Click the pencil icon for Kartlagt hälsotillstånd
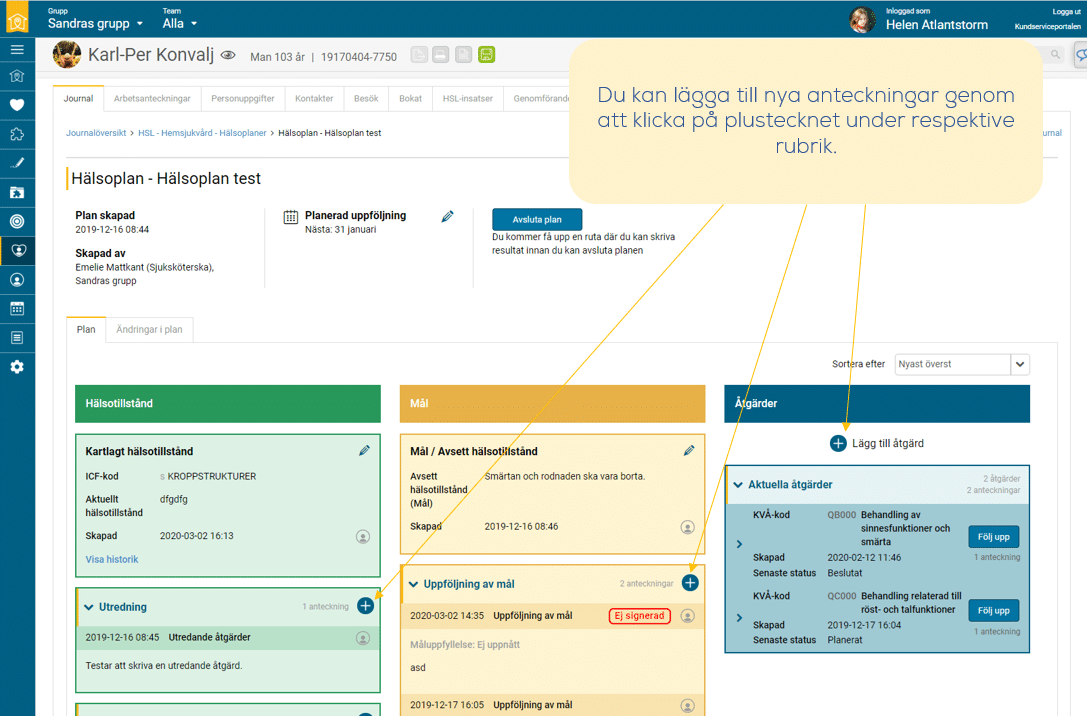This screenshot has height=716, width=1089. [365, 451]
